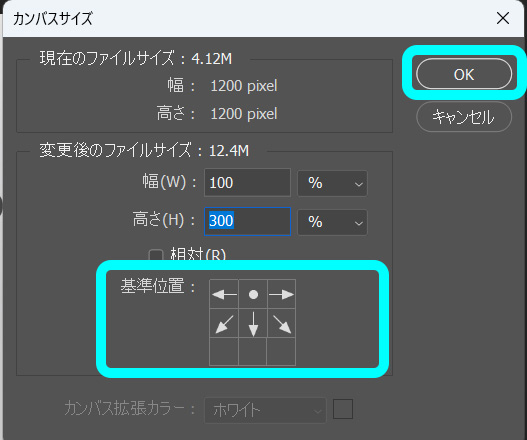Open the カンバス拡張カラー ホワイト dropdown

tap(265, 410)
